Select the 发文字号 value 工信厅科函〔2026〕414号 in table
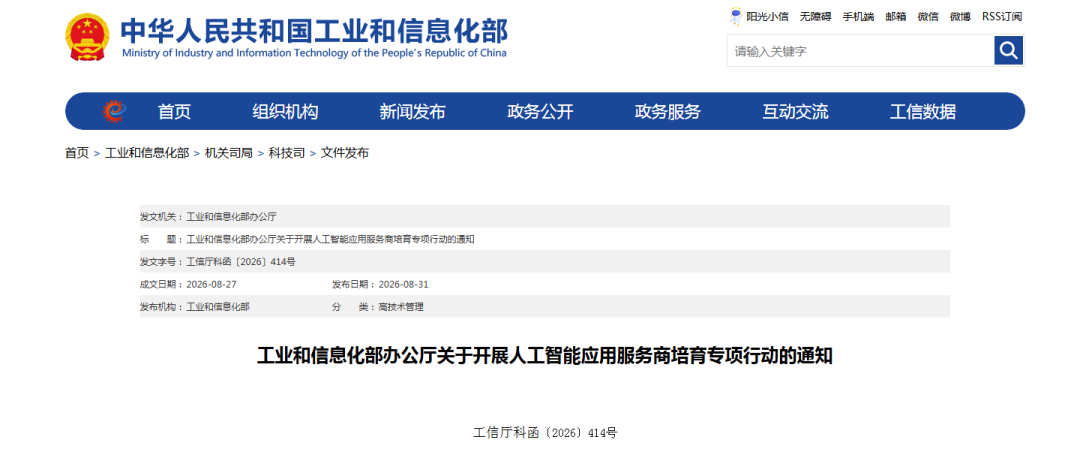 (x=241, y=262)
